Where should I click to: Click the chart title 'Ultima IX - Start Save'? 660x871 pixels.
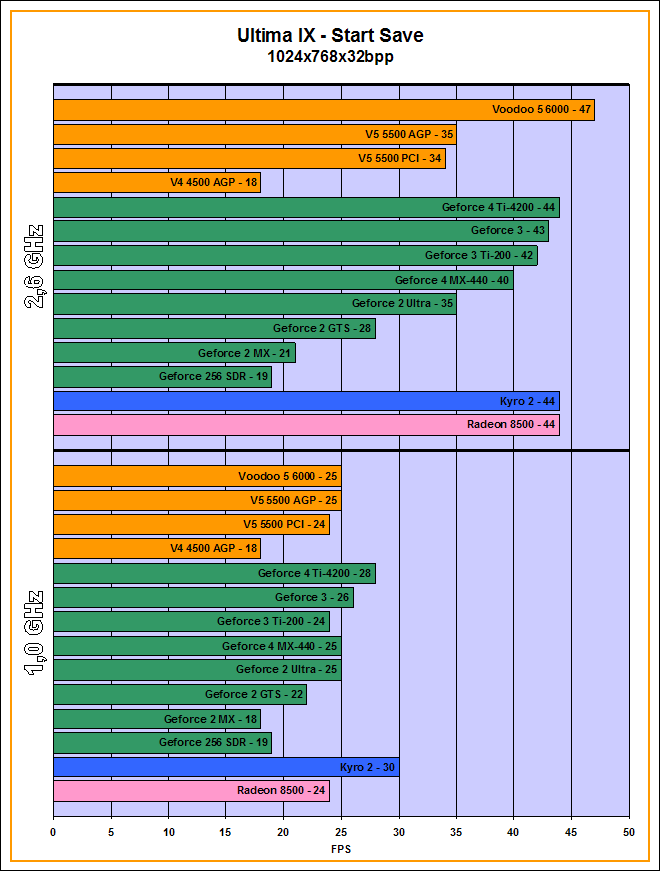(330, 36)
